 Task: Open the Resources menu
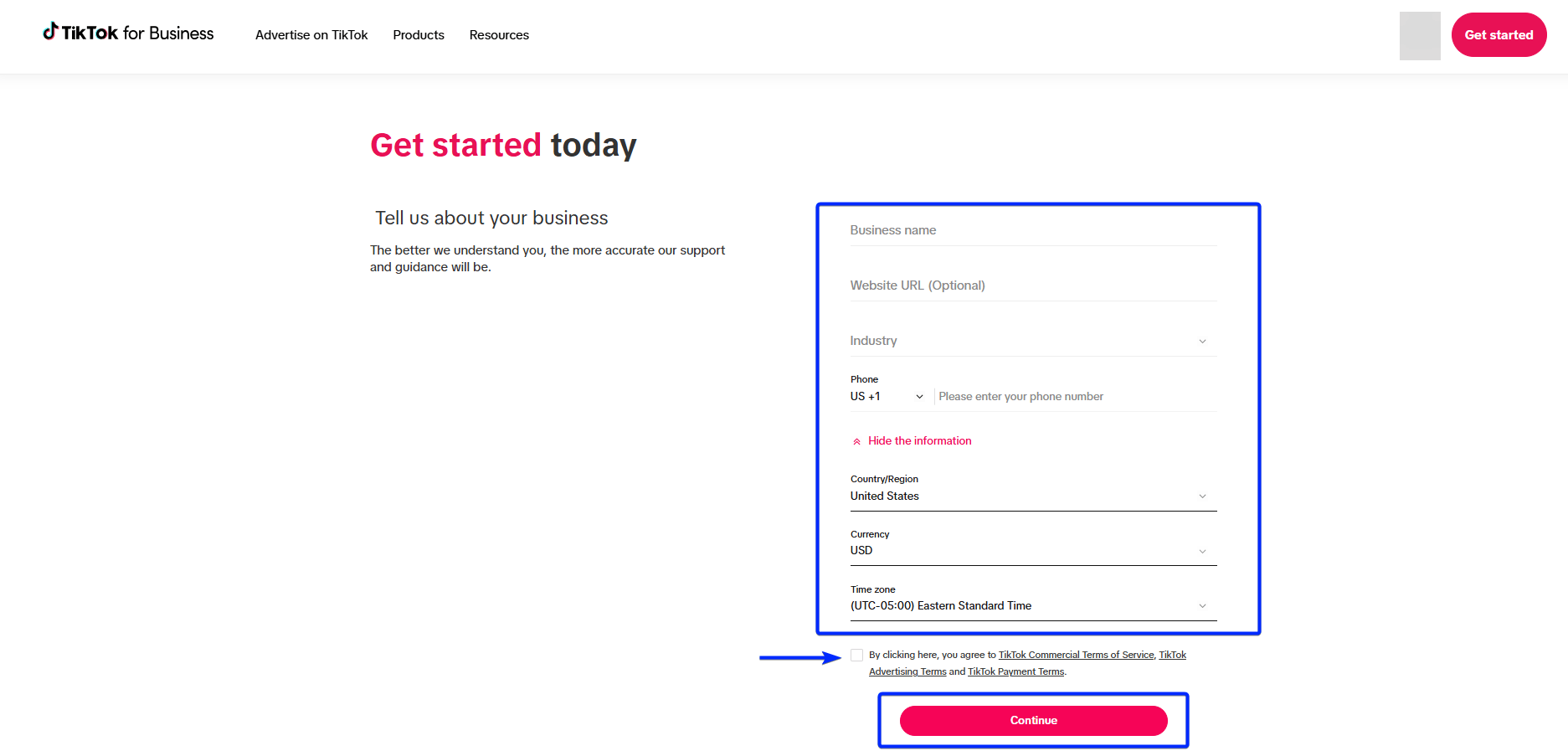(x=499, y=35)
